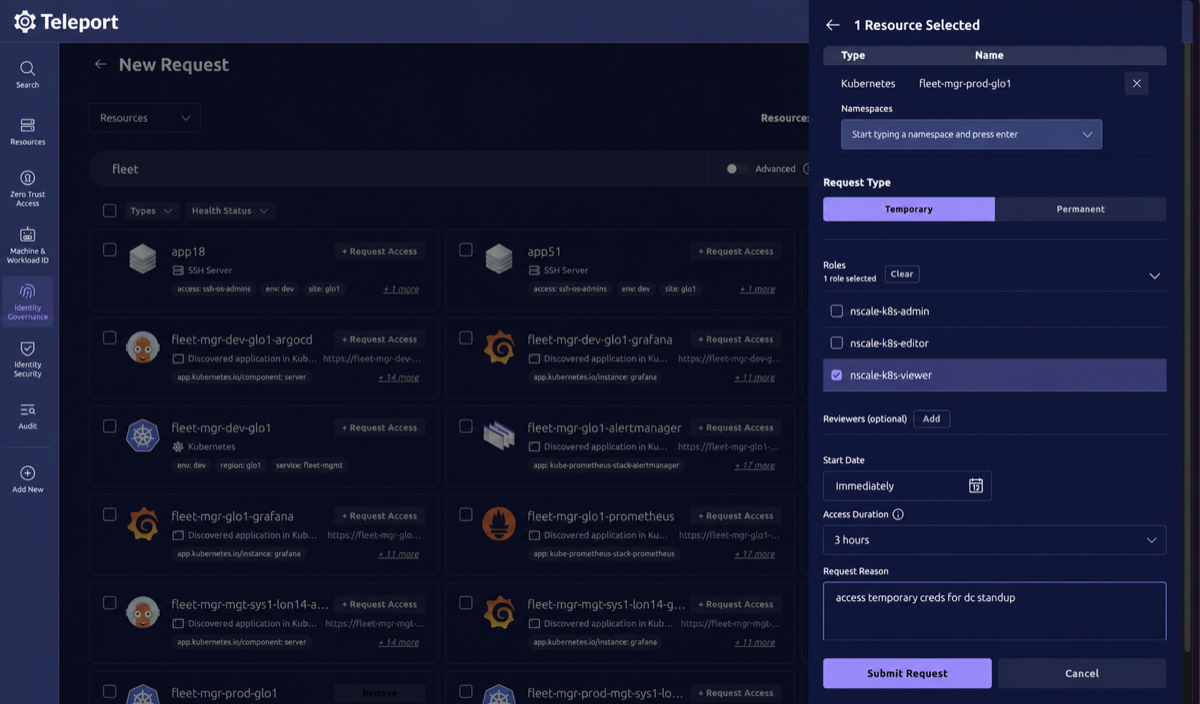Click fleet-mgr-glo1-grafana Grafana icon
Screen dimensions: 1200x704
pos(143,524)
